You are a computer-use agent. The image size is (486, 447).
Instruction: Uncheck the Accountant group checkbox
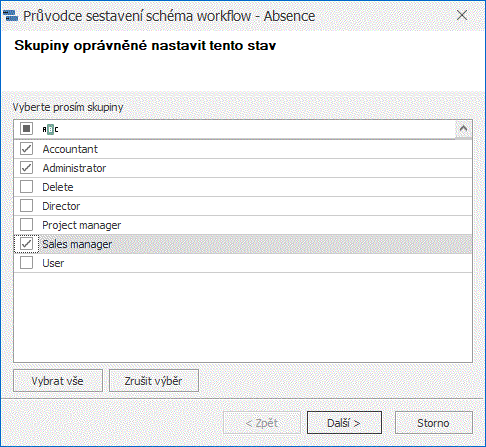tap(26, 149)
